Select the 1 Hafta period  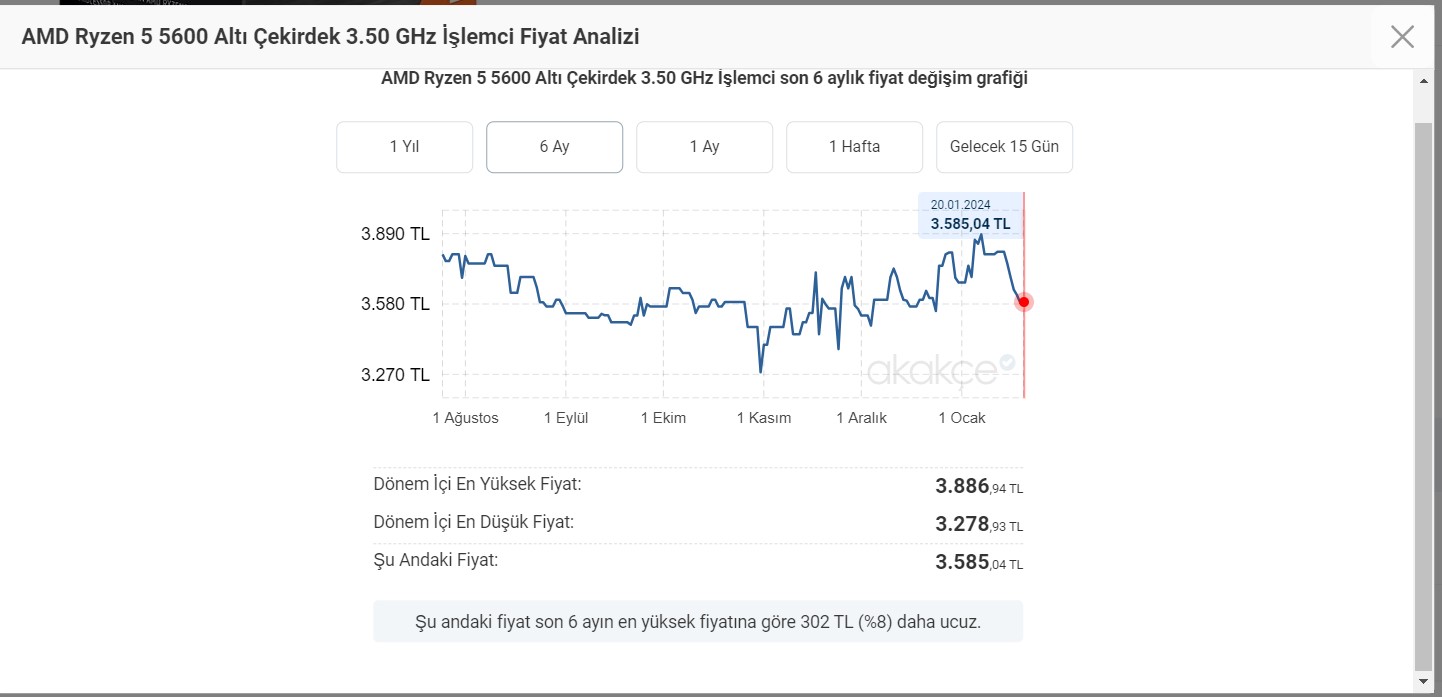click(854, 147)
